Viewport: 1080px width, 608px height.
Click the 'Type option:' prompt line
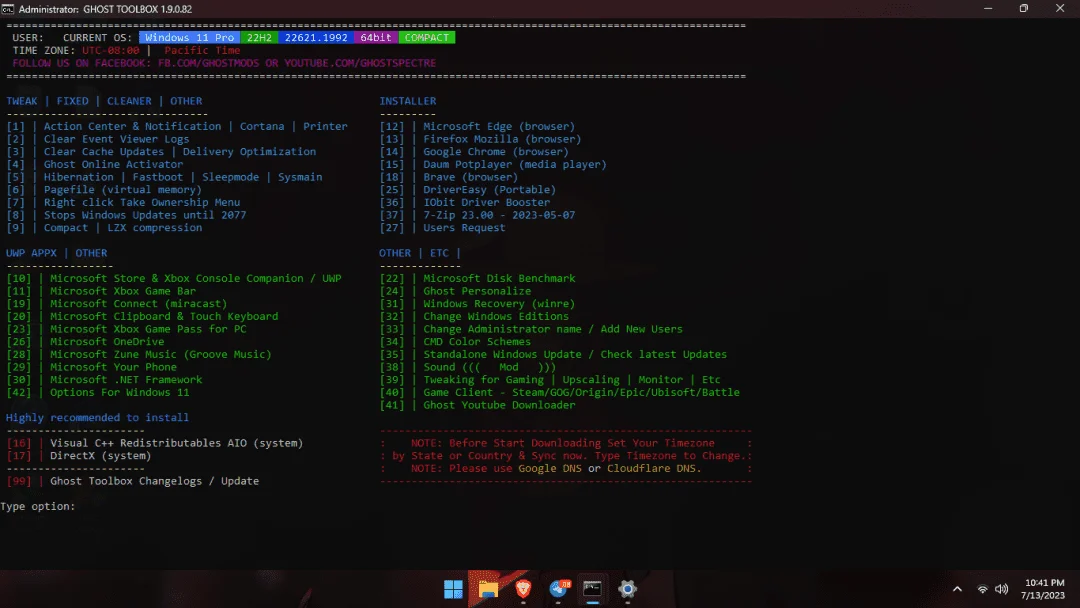38,506
